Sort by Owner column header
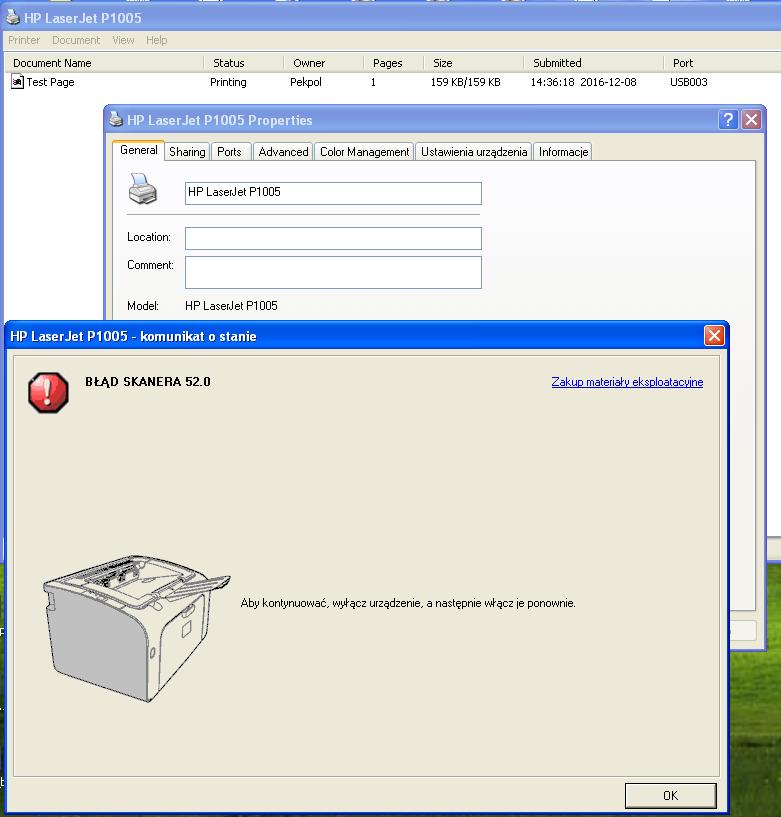This screenshot has height=817, width=781. pos(324,63)
